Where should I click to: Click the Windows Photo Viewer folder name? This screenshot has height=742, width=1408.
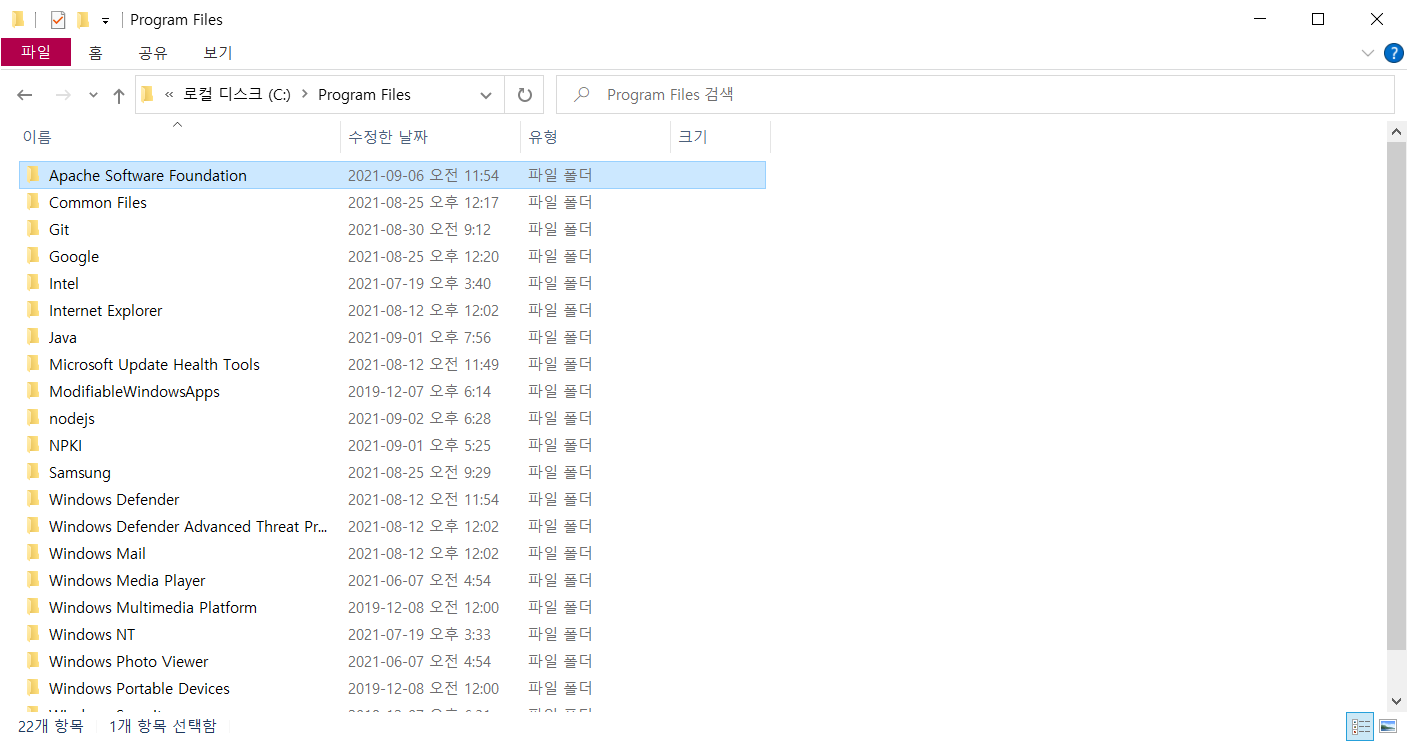coord(129,661)
